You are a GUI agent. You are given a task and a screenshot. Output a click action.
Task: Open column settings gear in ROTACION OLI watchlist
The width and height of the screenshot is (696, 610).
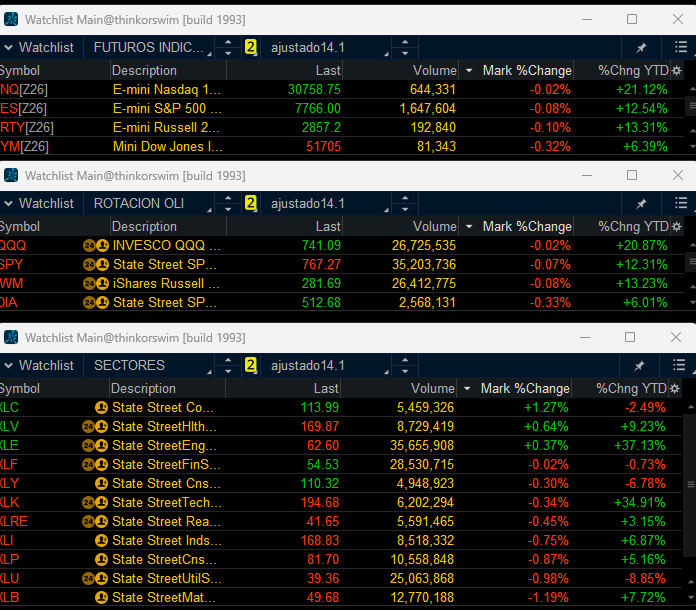(x=676, y=226)
